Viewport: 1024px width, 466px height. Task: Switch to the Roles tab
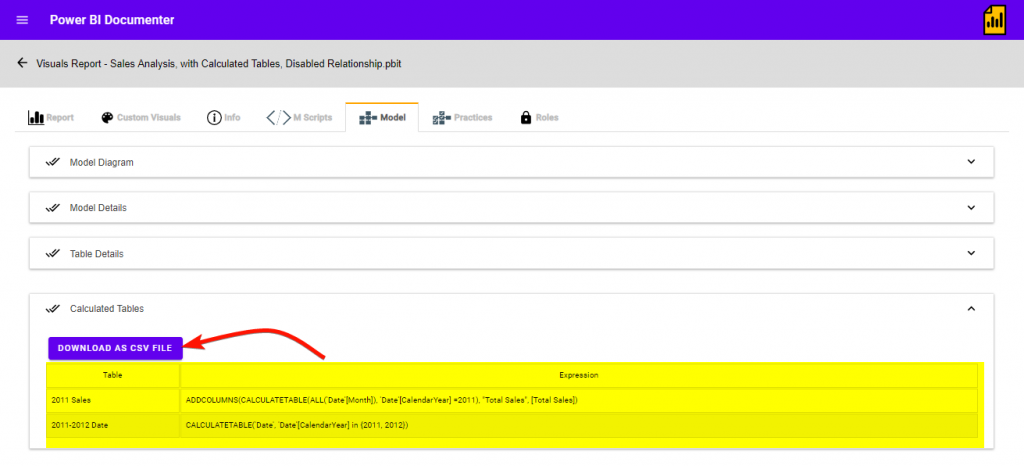pyautogui.click(x=539, y=117)
